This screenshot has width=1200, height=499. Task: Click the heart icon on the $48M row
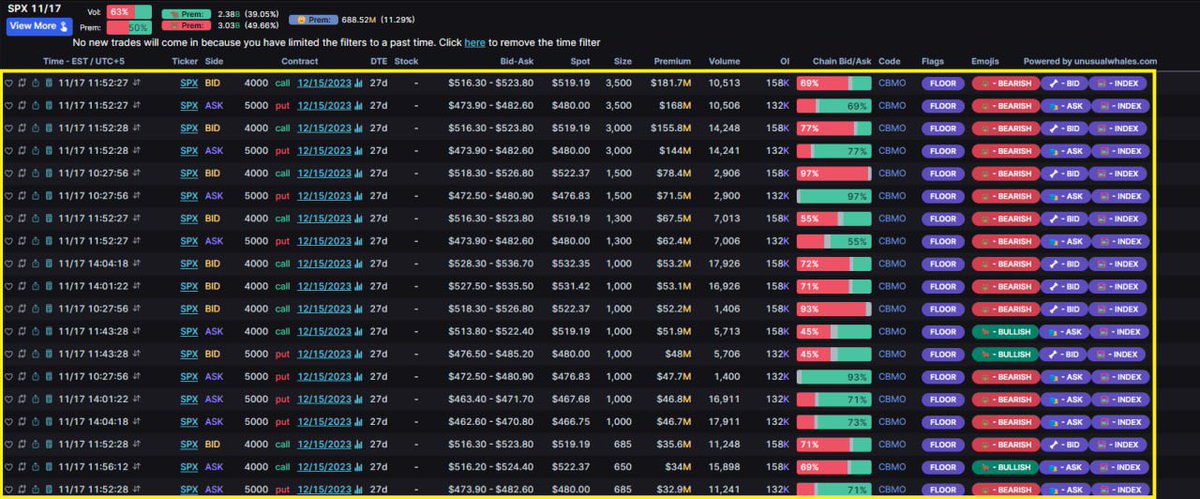(x=9, y=354)
